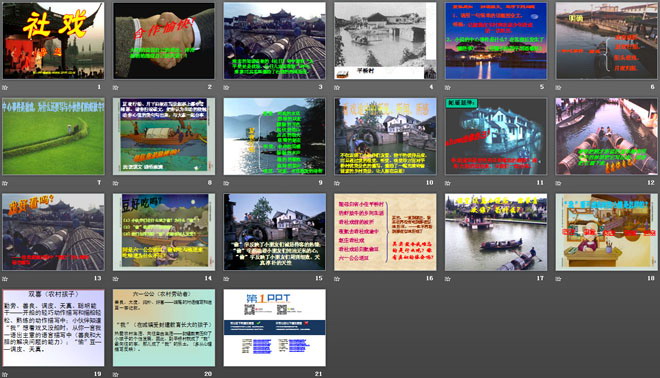The width and height of the screenshot is (660, 378).
Task: Select the 社戏 title slide thumbnail
Action: 53,41
